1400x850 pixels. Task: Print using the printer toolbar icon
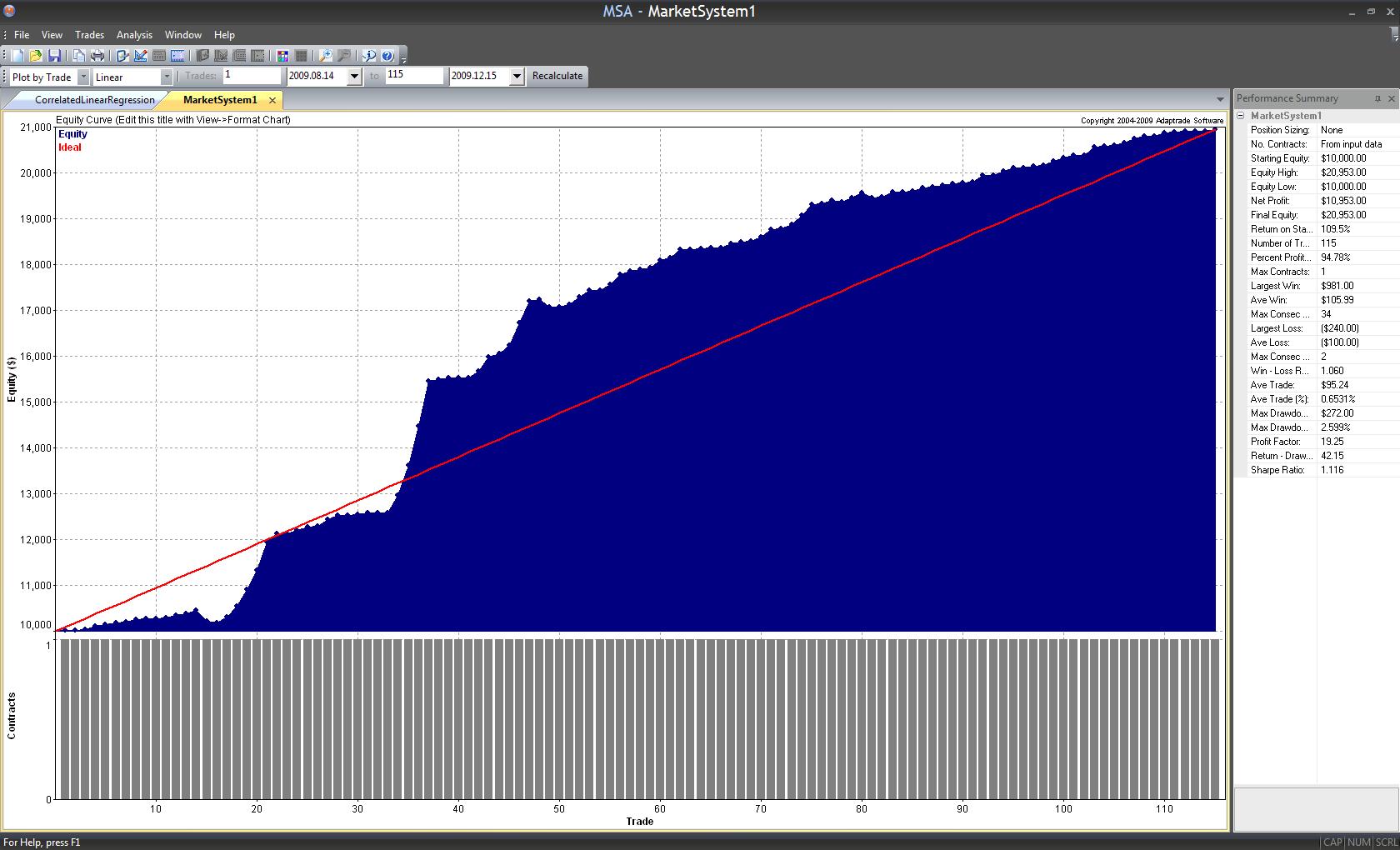coord(97,56)
